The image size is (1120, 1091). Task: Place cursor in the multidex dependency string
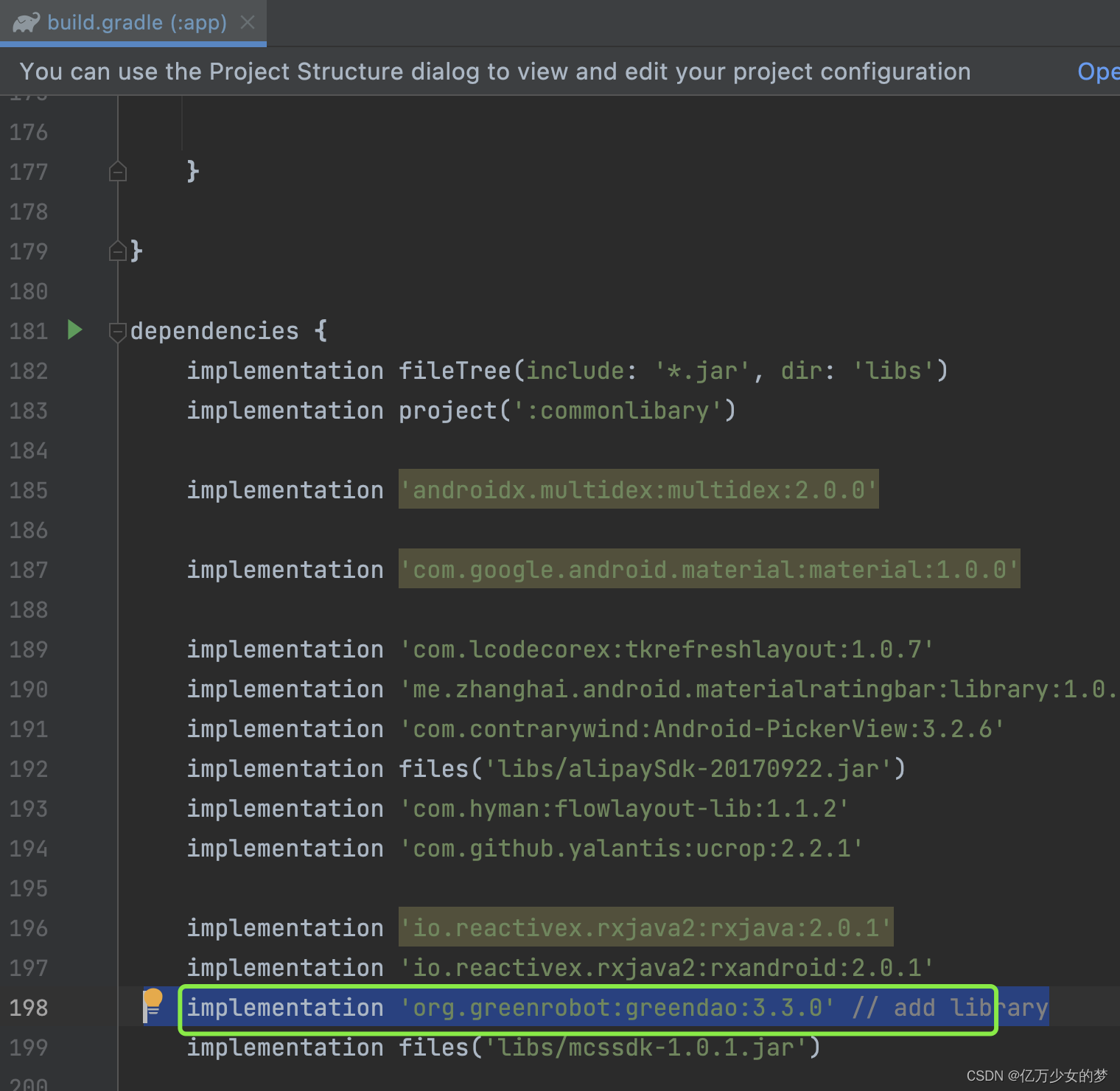(x=637, y=489)
